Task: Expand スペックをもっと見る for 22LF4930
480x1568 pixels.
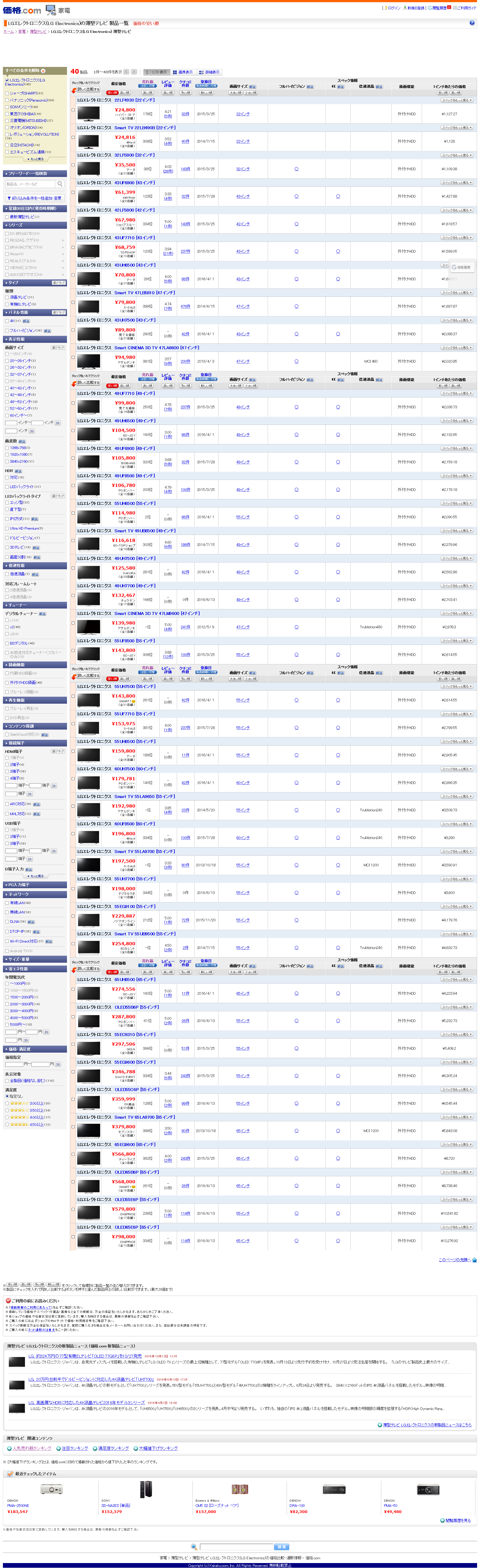Action: pyautogui.click(x=456, y=100)
